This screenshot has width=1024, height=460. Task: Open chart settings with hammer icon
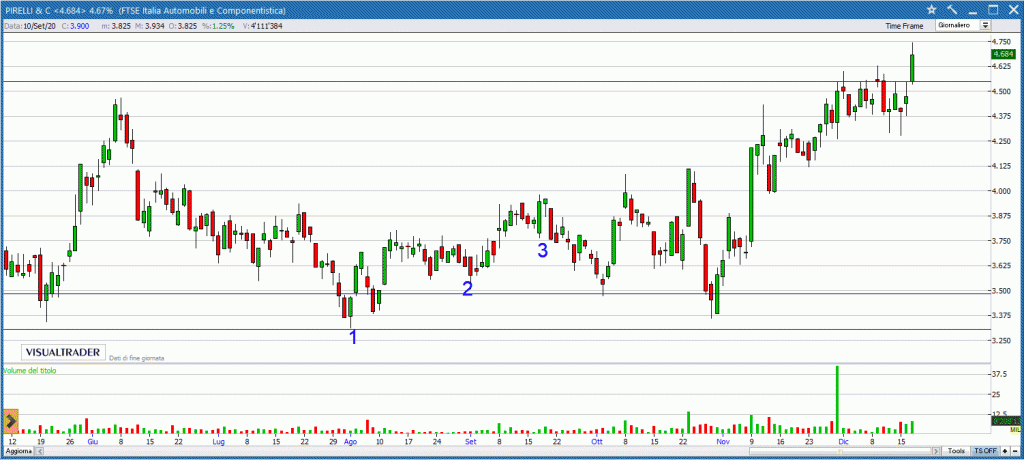click(x=952, y=9)
